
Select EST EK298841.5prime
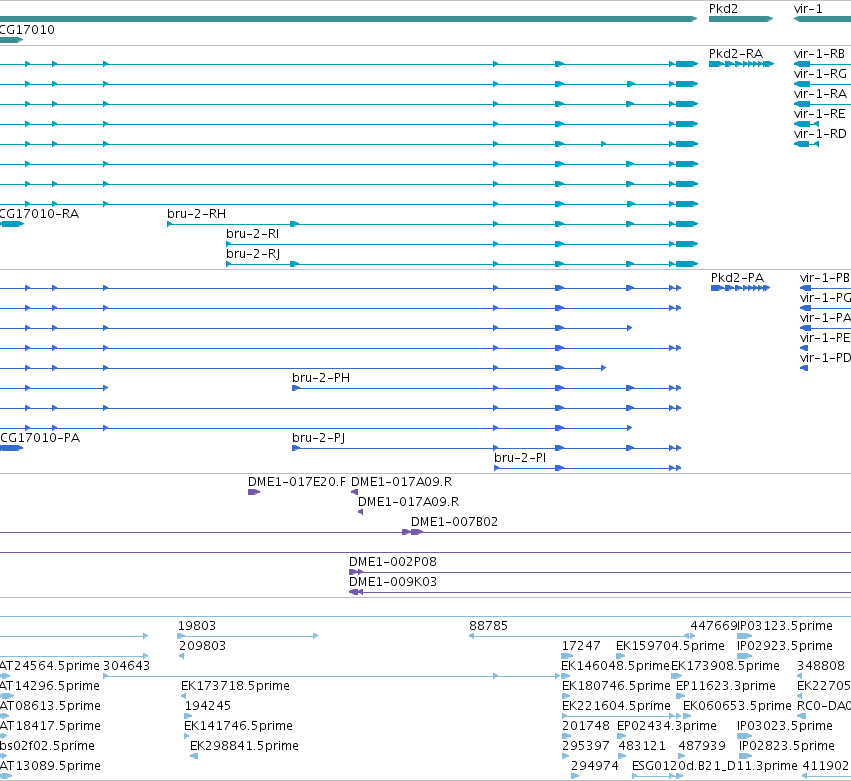click(244, 746)
